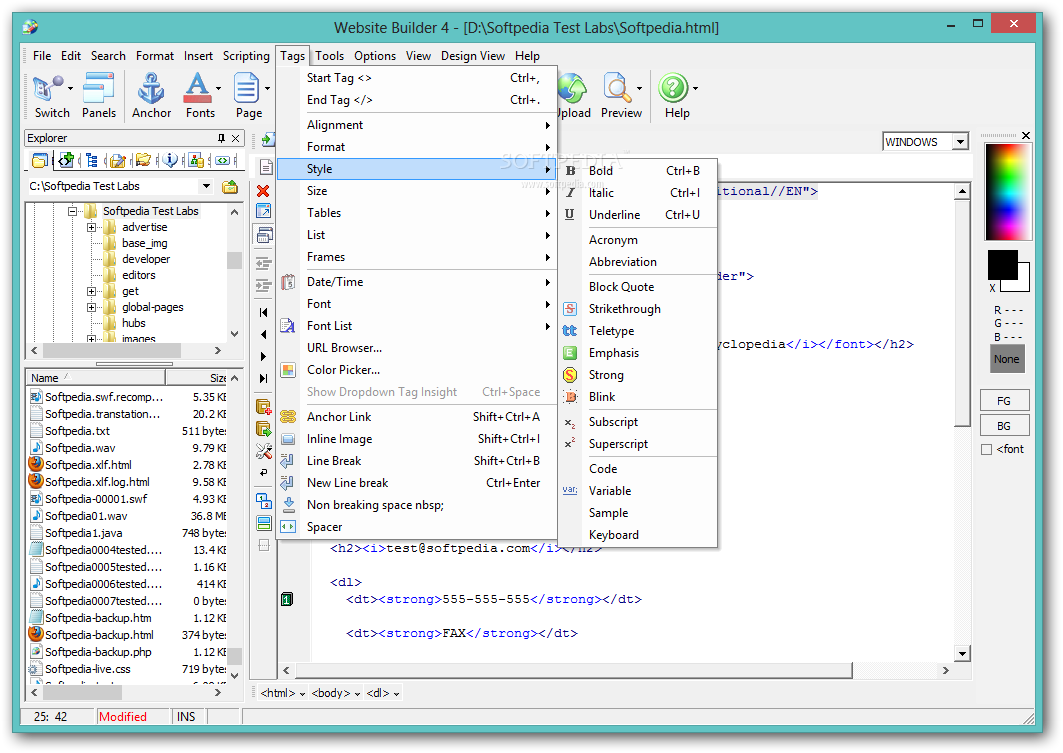Choose the Teletype icon in submenu
1063x753 pixels.
coord(570,331)
